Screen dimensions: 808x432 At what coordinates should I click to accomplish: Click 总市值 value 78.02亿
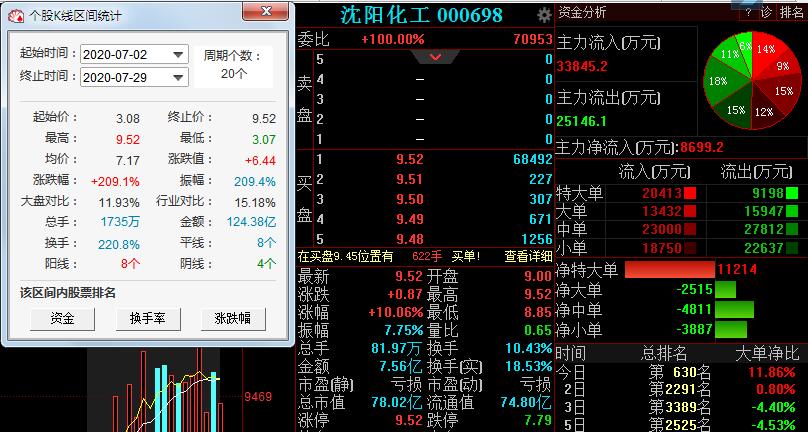click(397, 402)
